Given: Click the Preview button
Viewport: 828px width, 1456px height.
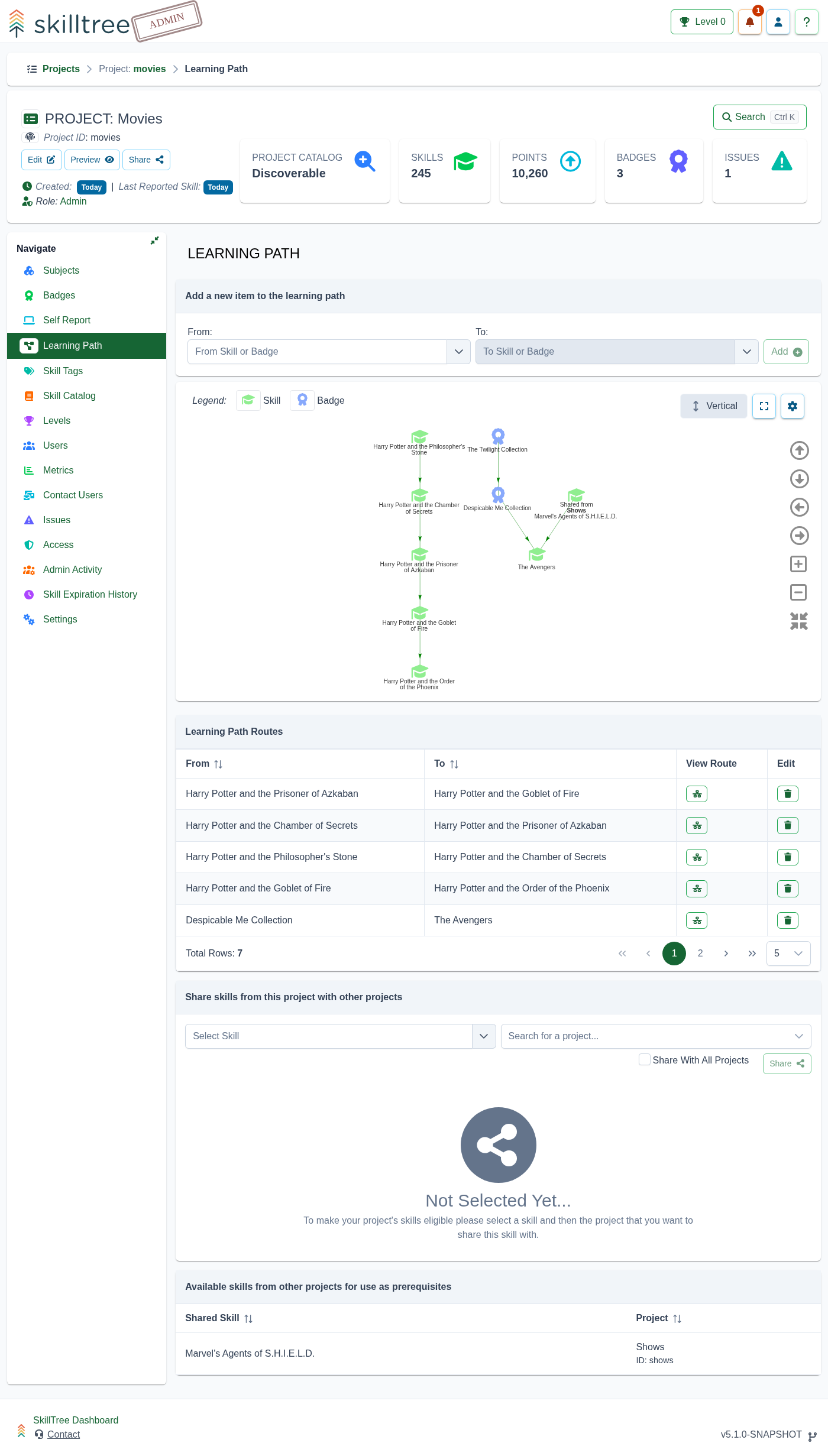Looking at the screenshot, I should pos(92,160).
